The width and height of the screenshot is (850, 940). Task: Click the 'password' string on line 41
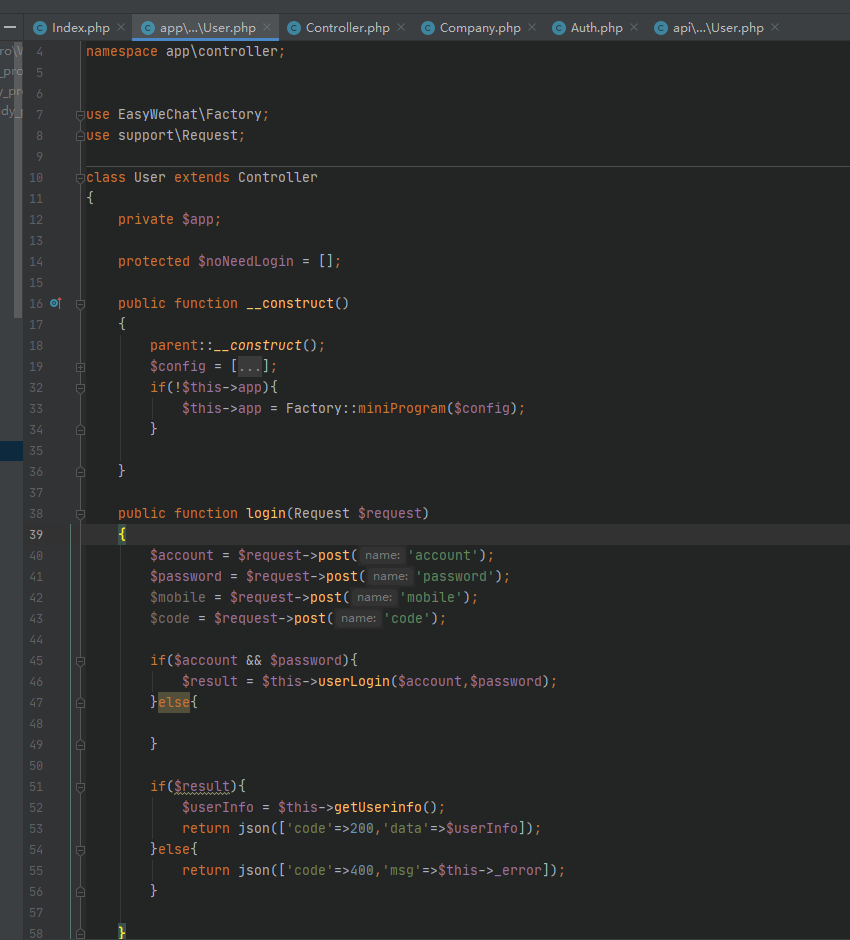pos(455,576)
